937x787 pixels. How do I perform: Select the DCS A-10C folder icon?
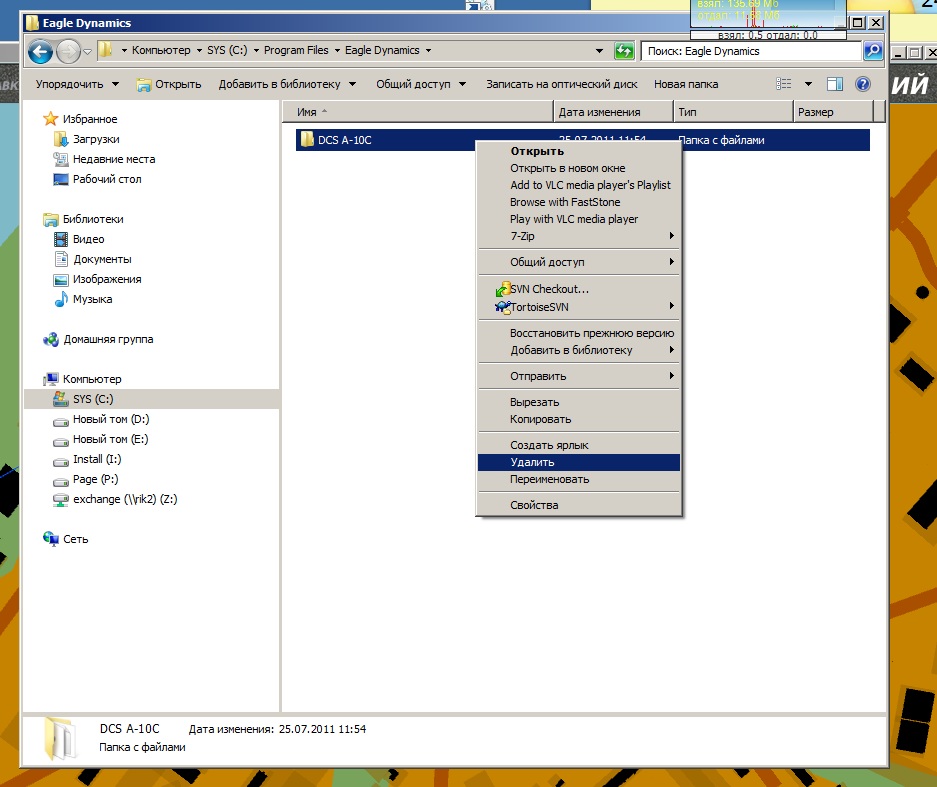pos(307,140)
